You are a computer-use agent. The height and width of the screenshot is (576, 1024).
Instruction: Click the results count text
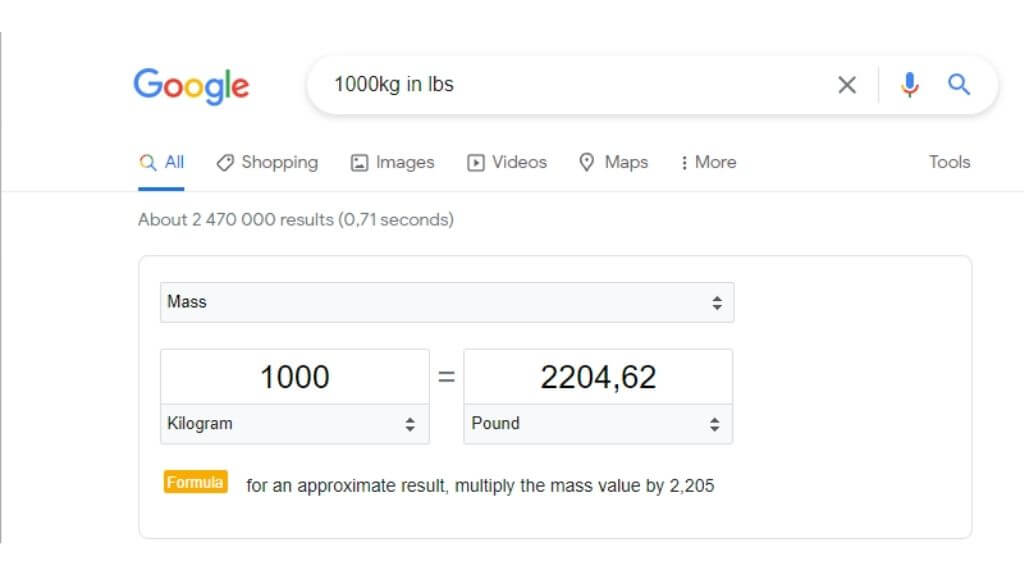pyautogui.click(x=295, y=219)
